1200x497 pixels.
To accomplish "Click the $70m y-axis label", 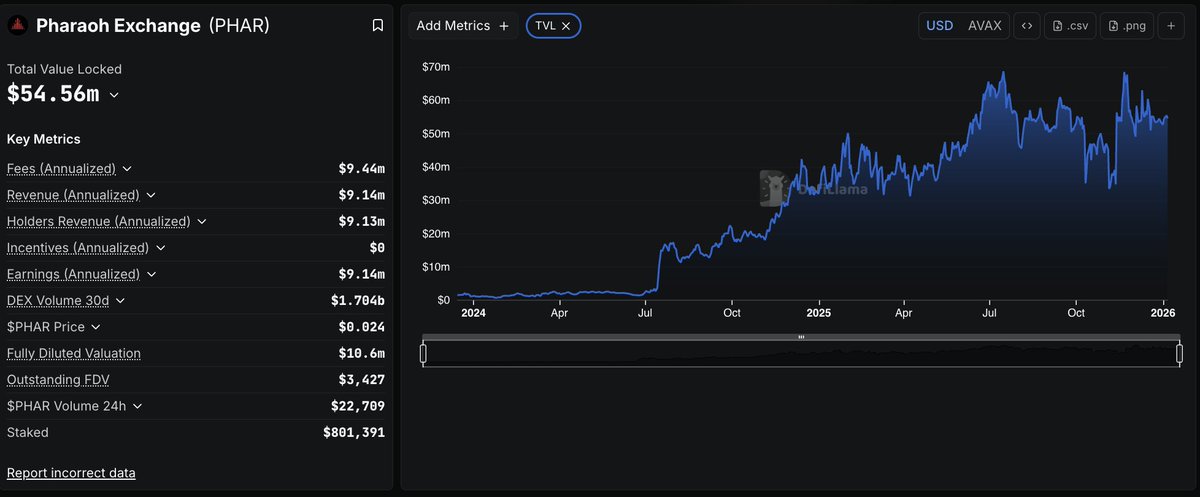I will click(x=436, y=67).
